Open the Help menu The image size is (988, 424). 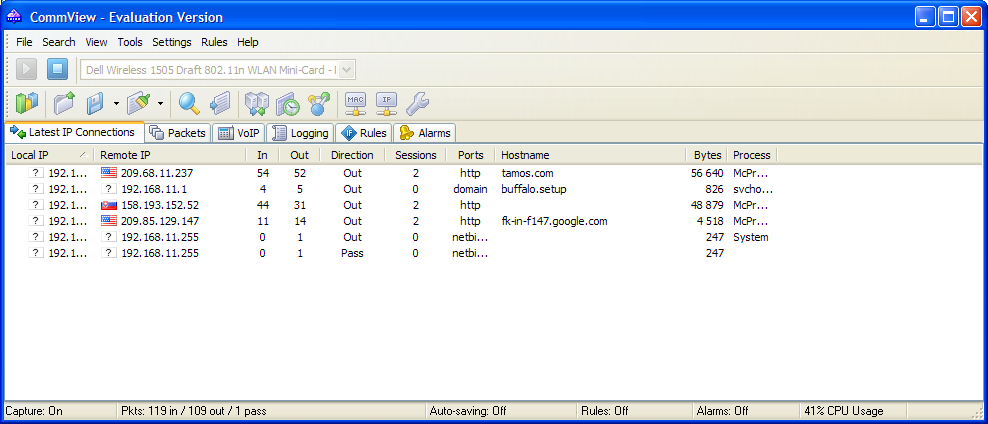248,42
